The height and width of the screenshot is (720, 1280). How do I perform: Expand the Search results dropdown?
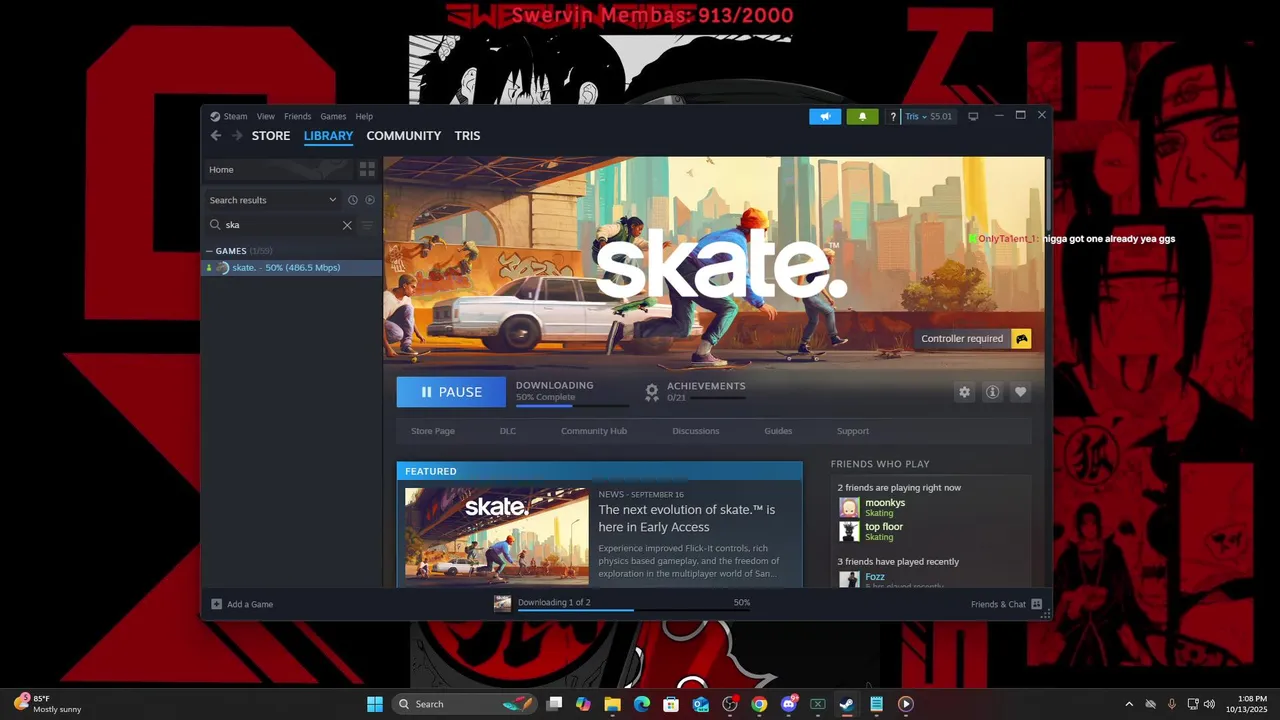pyautogui.click(x=273, y=200)
